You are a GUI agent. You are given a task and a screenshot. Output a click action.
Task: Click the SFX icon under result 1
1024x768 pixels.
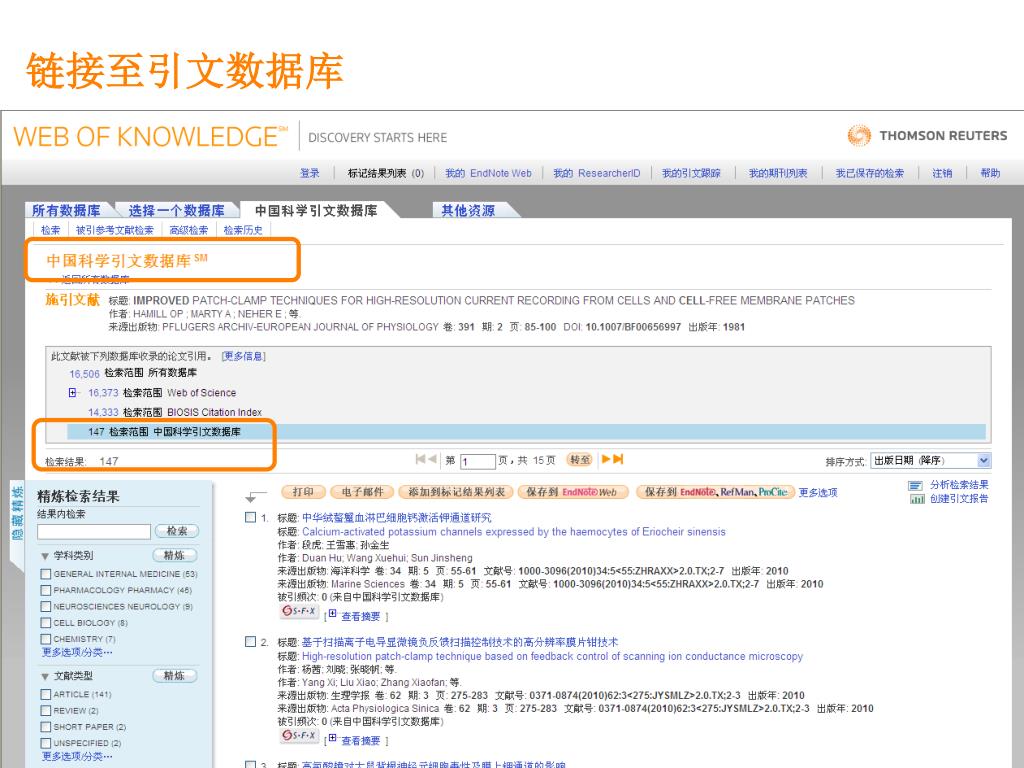(x=299, y=611)
